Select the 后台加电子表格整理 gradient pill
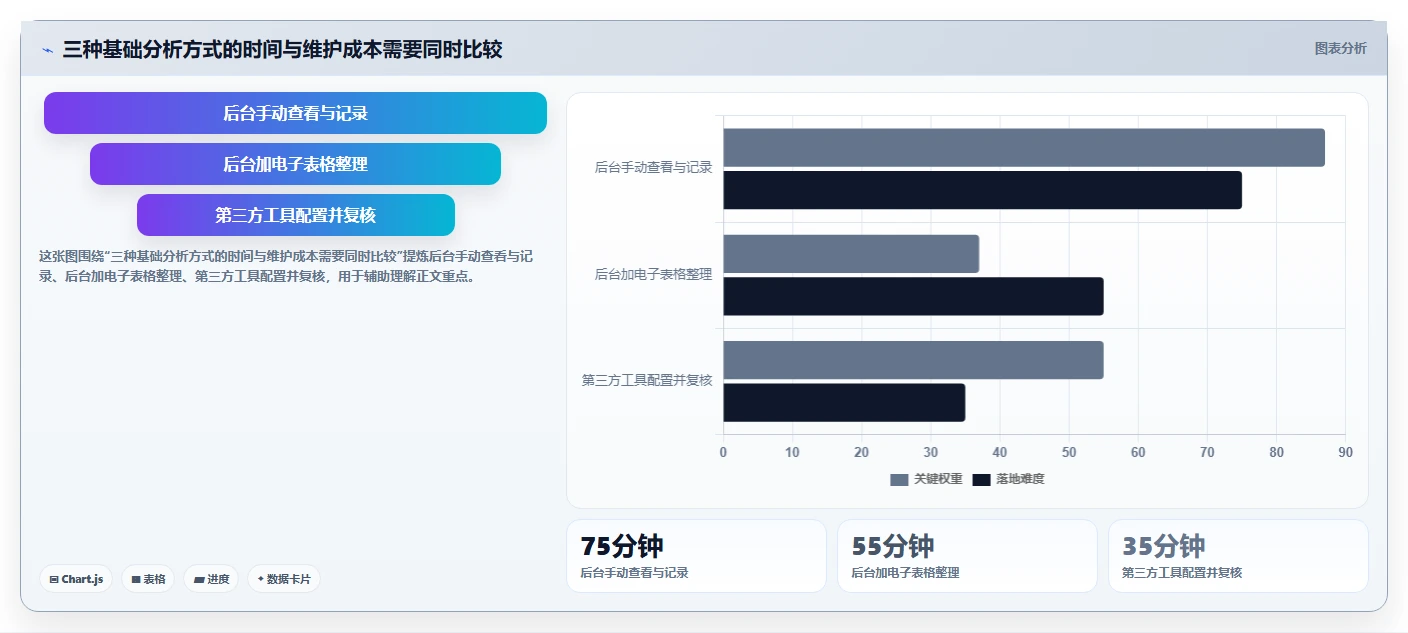The image size is (1408, 633). 295,164
